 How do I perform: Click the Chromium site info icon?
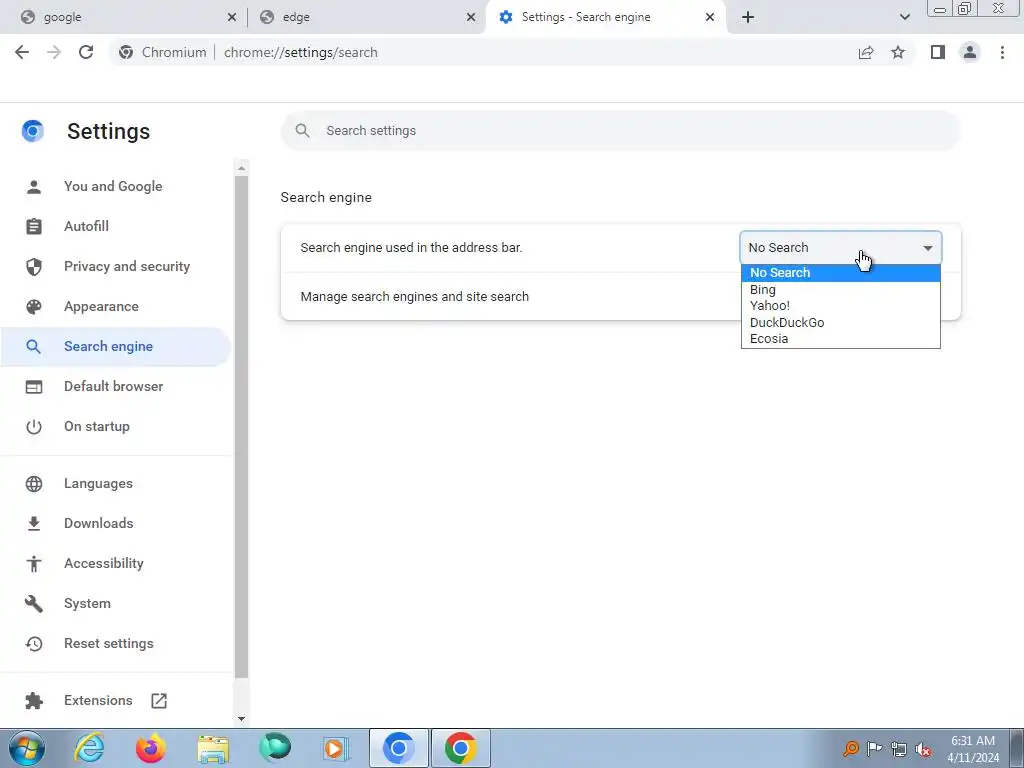(126, 52)
